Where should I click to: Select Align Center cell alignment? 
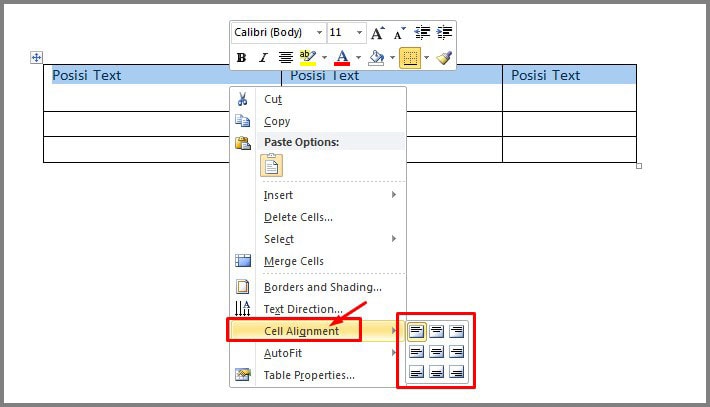pyautogui.click(x=437, y=352)
